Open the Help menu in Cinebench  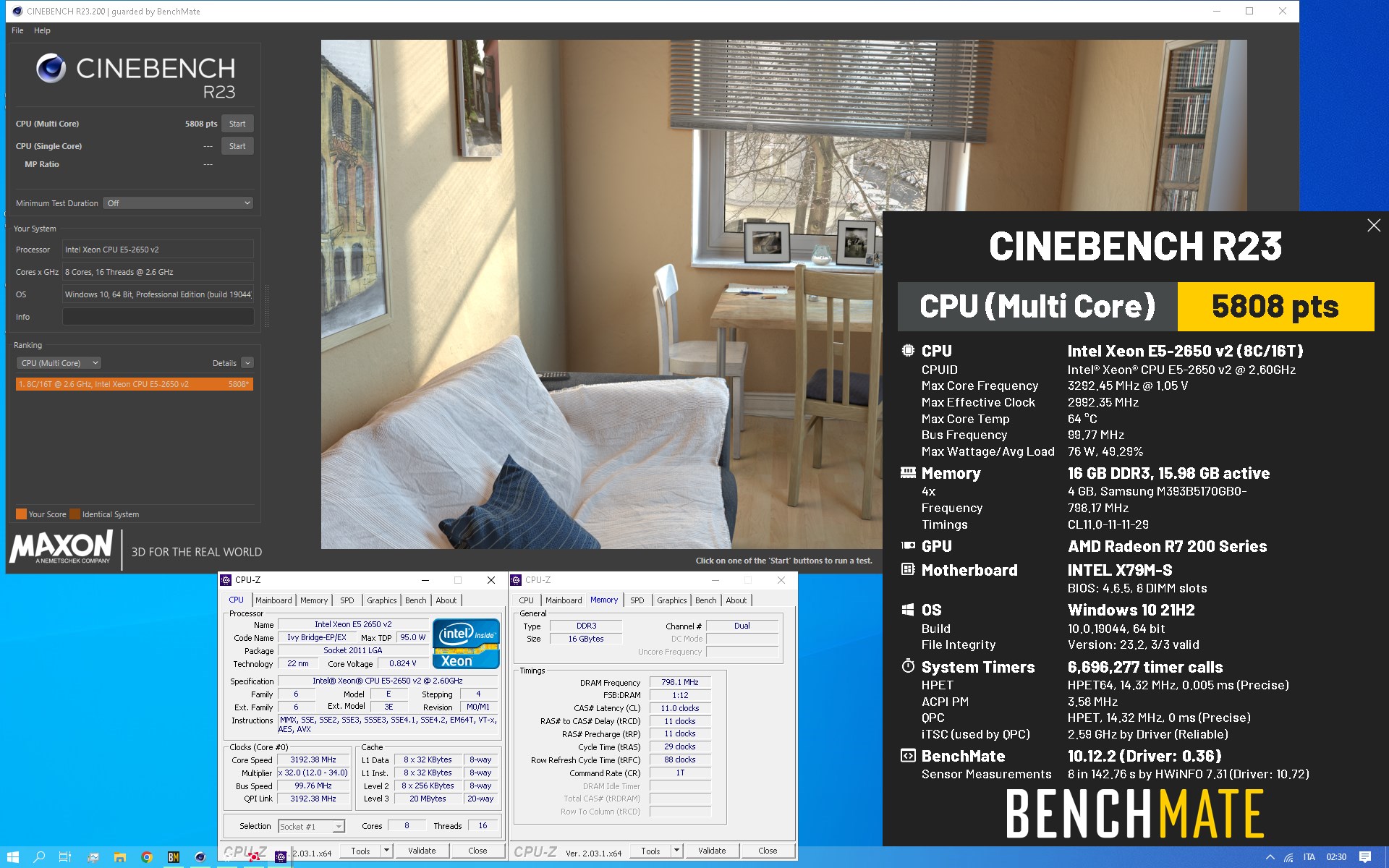42,30
